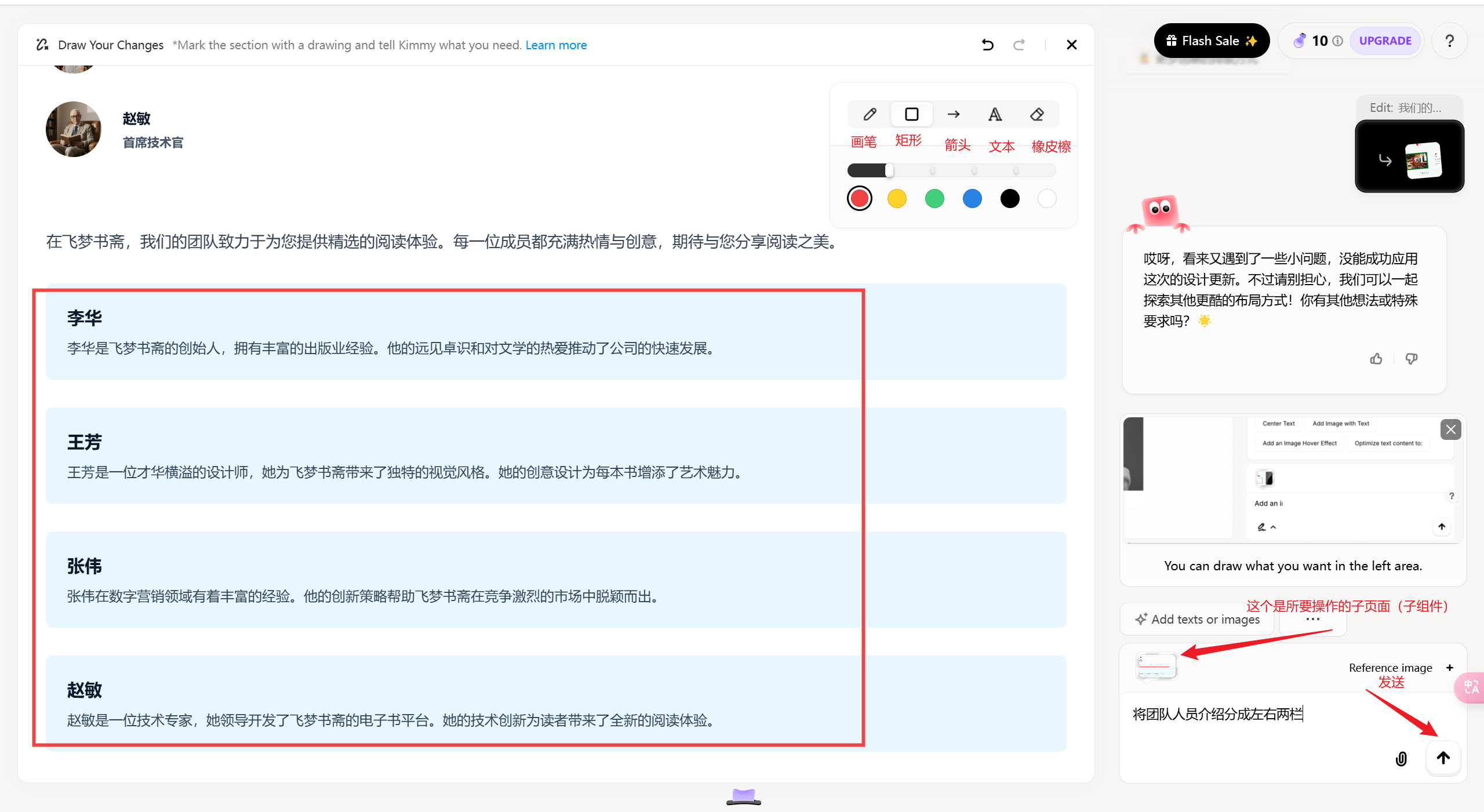Select the arrow drawing tool
The width and height of the screenshot is (1484, 812).
(x=953, y=114)
